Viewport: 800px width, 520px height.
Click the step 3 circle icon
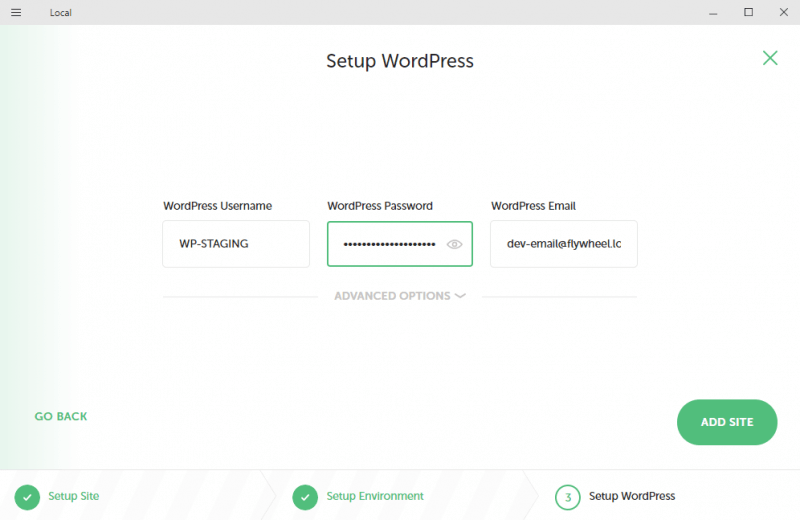coord(567,497)
